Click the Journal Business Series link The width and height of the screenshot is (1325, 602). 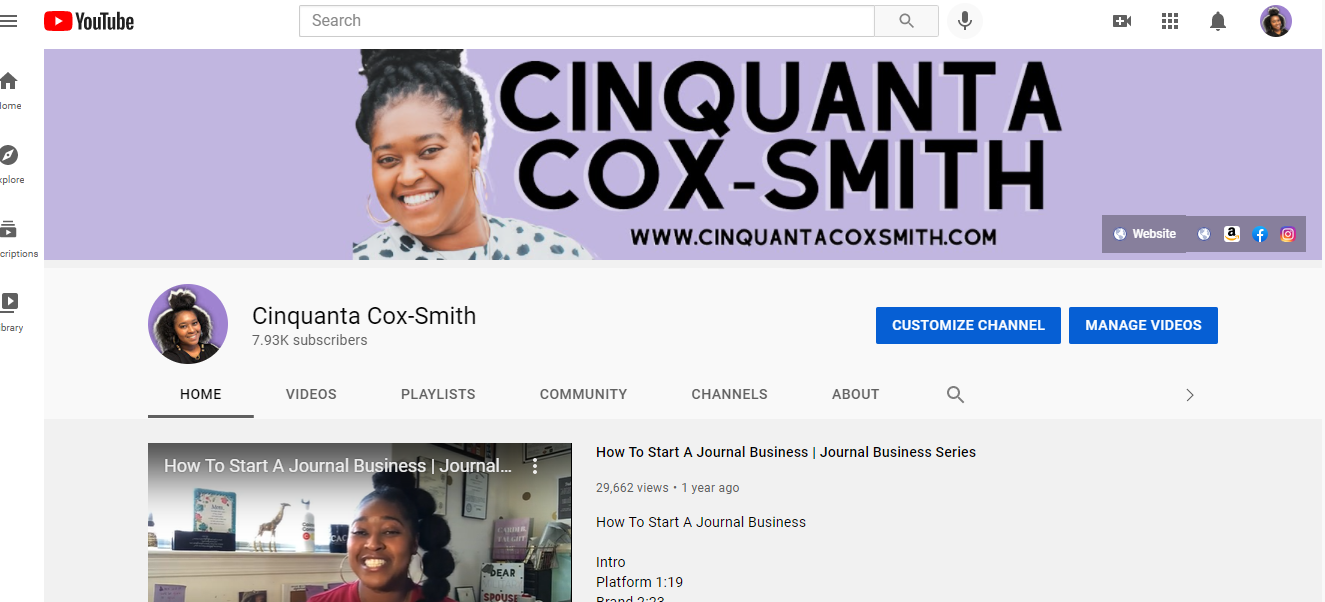tap(898, 452)
